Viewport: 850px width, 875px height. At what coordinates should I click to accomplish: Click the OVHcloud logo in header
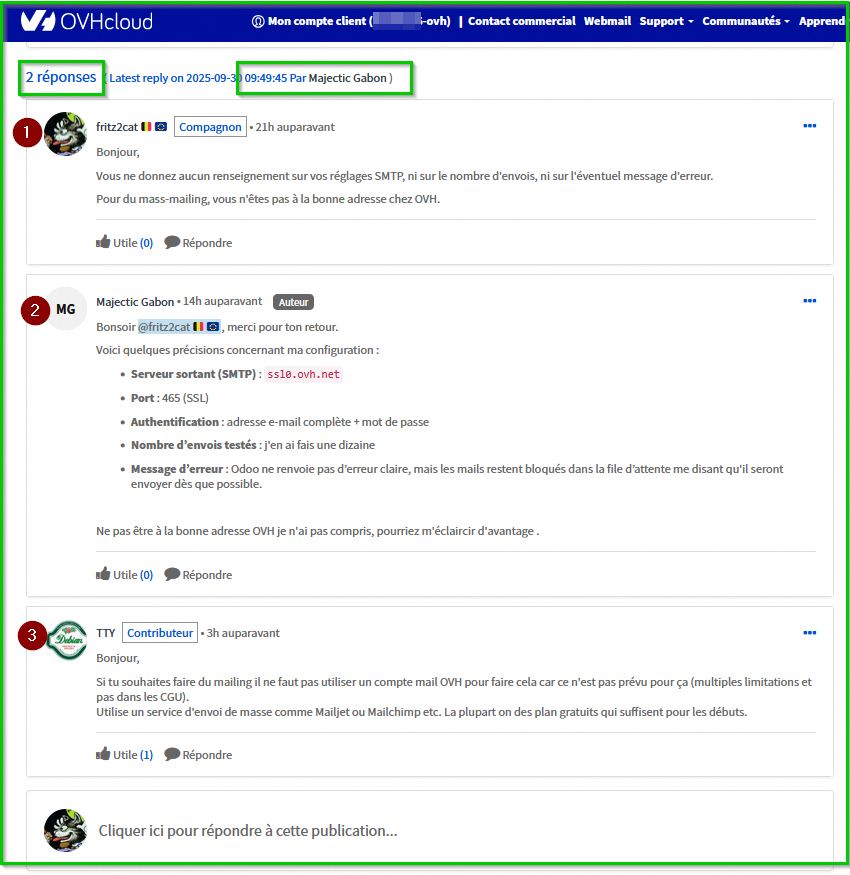pos(87,21)
